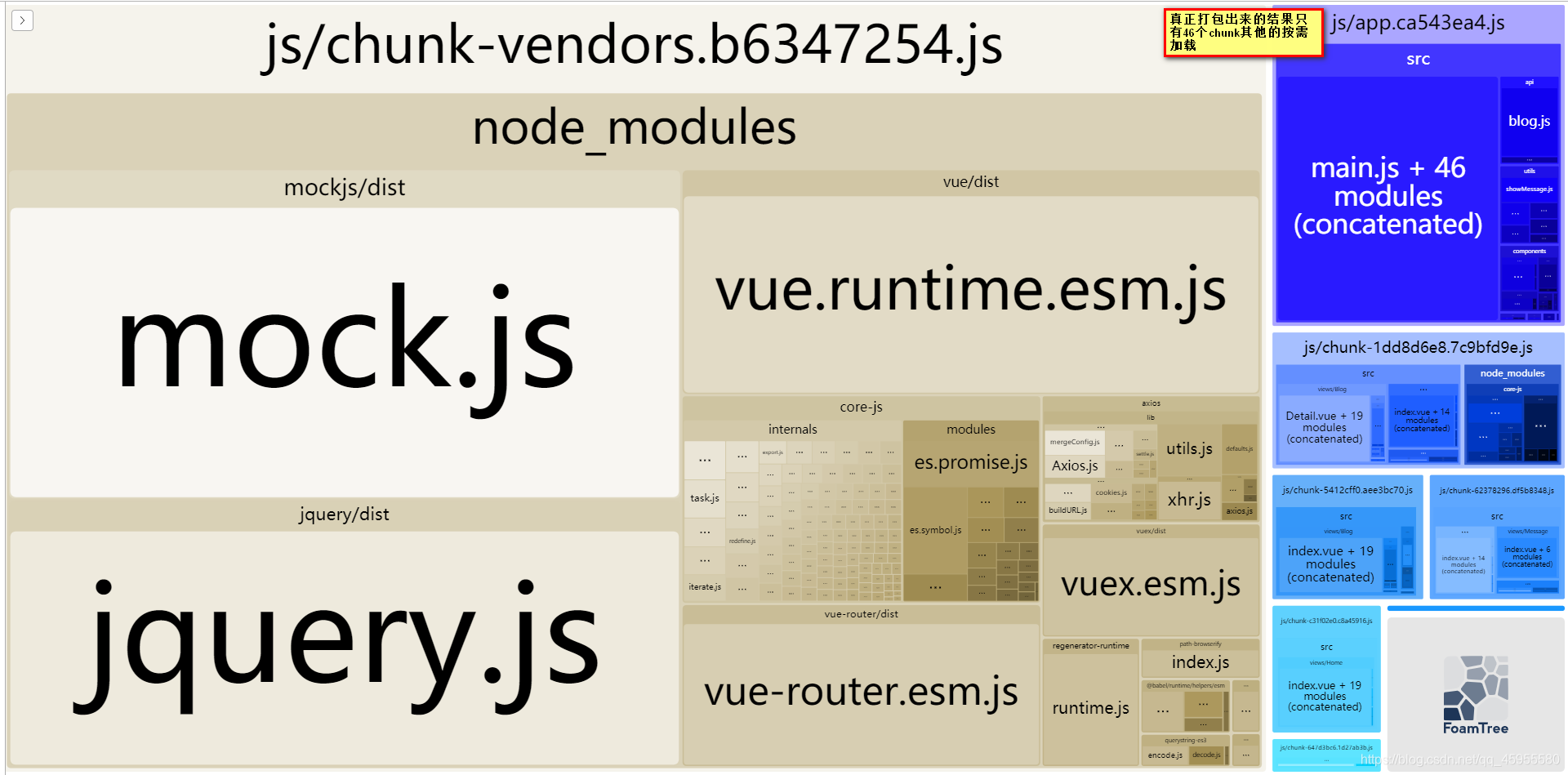Click the js/chunk-62378296.df5b8348.js header
This screenshot has width=1568, height=775.
pyautogui.click(x=1496, y=491)
